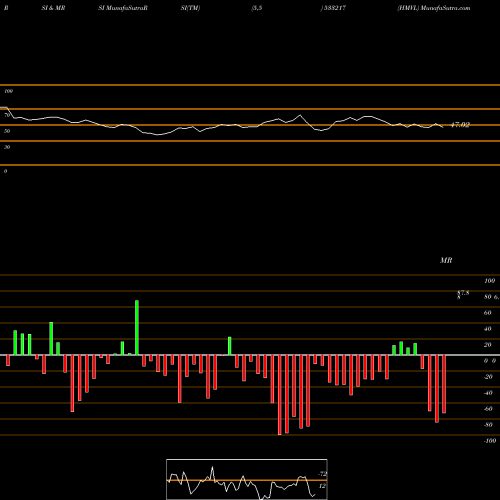Click the '72' label in mini chart
Image resolution: width=500 pixels, height=500 pixels.
322,474
